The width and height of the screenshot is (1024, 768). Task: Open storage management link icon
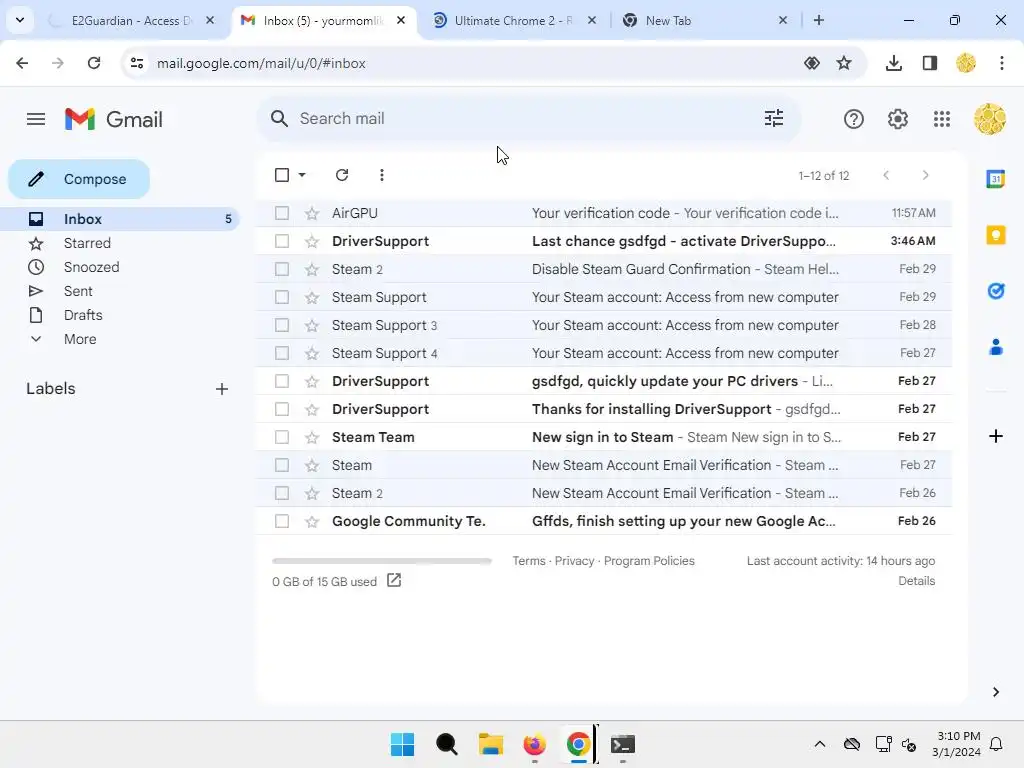[x=394, y=580]
